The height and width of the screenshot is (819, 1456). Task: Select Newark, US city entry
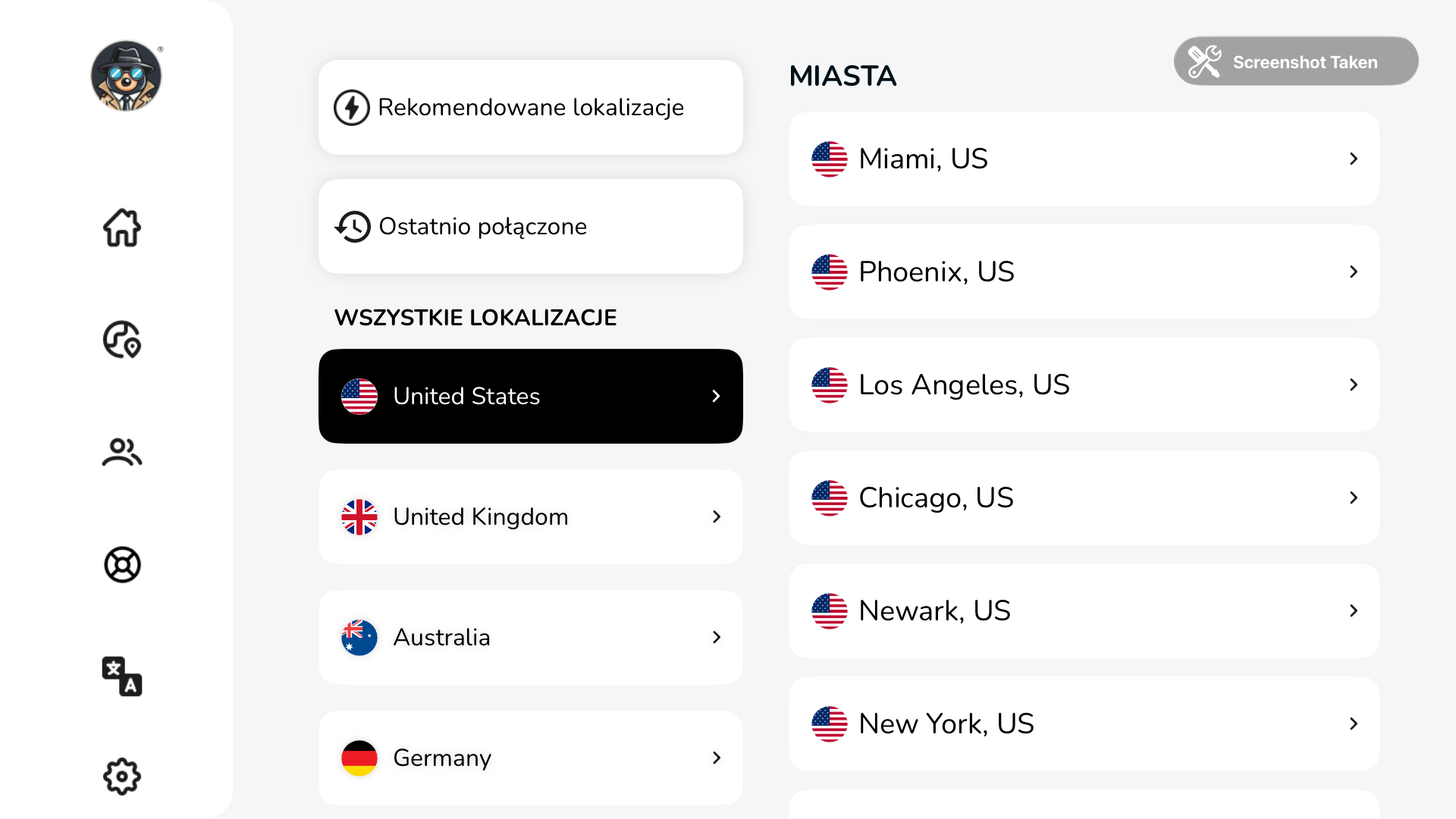pos(1084,610)
